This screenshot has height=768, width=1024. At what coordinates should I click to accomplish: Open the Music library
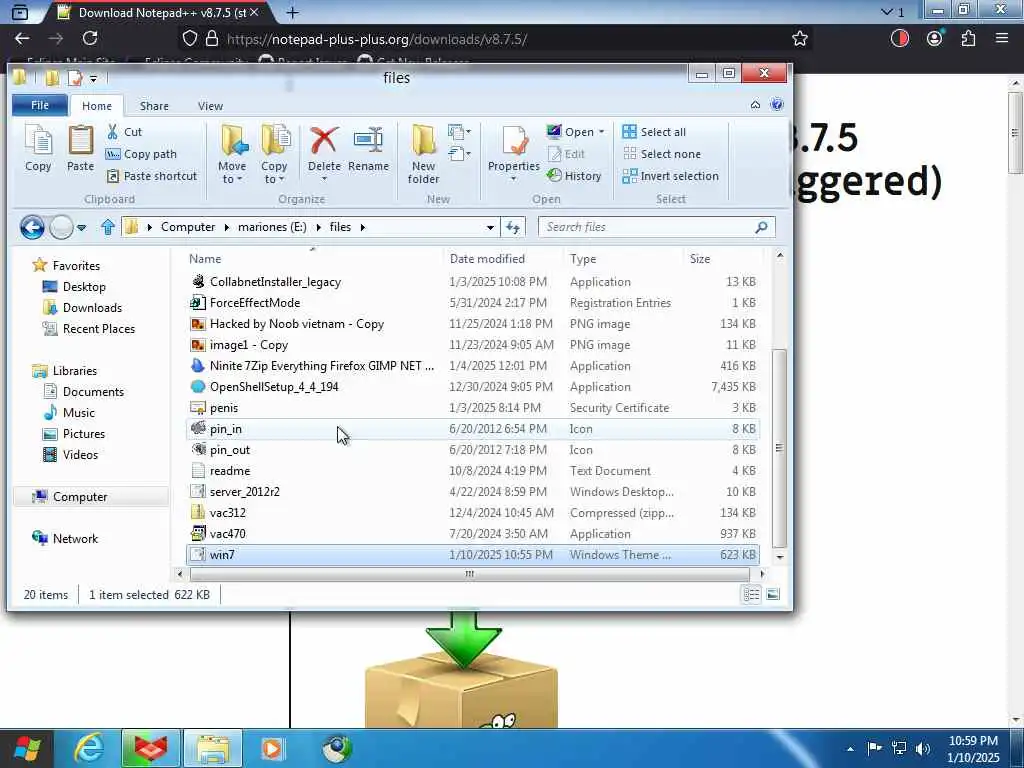[x=69, y=413]
